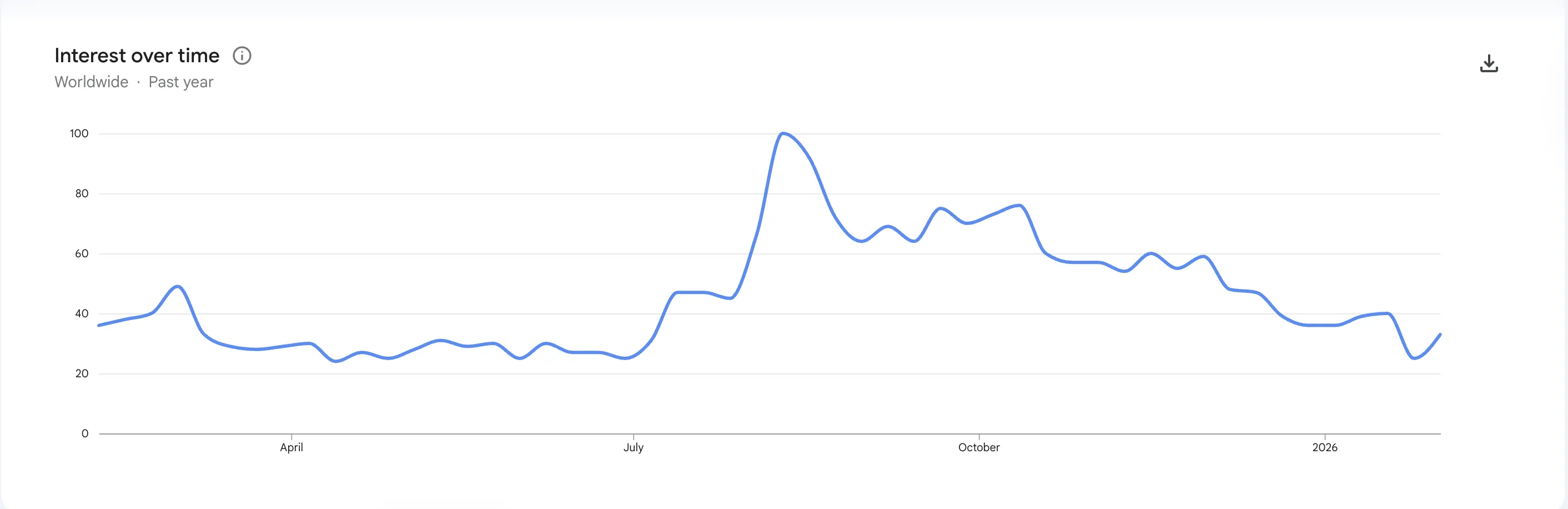Click the chart area between July and October

point(803,274)
